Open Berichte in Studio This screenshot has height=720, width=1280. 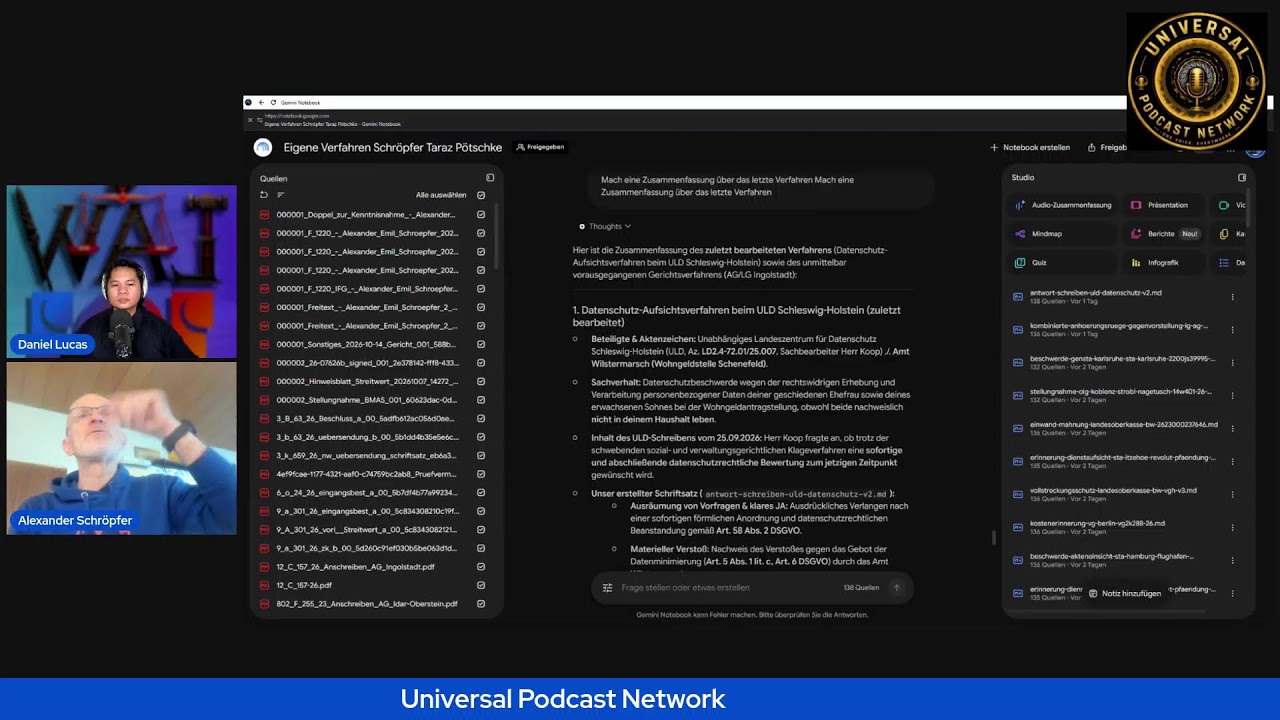[1166, 234]
